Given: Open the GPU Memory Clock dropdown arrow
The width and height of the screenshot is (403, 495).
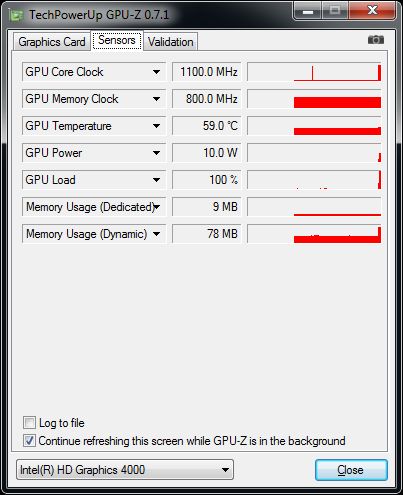Looking at the screenshot, I should [x=156, y=99].
